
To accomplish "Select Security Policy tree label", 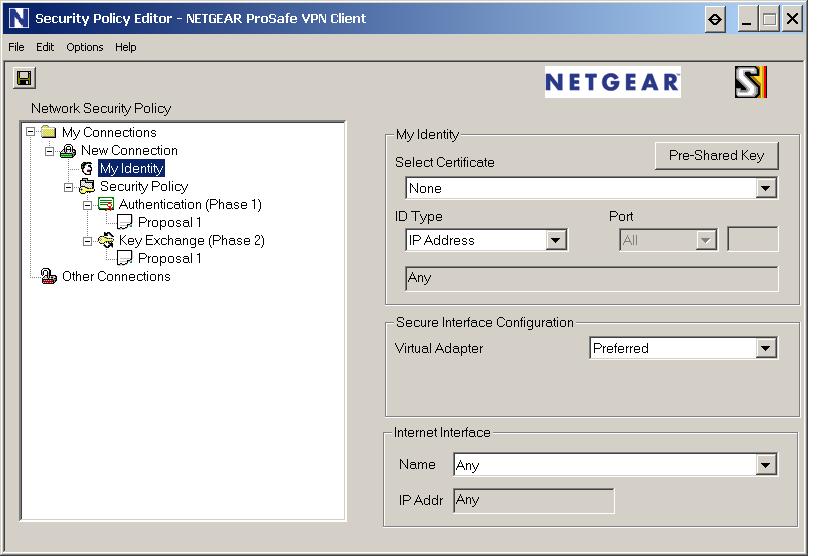I will tap(144, 186).
